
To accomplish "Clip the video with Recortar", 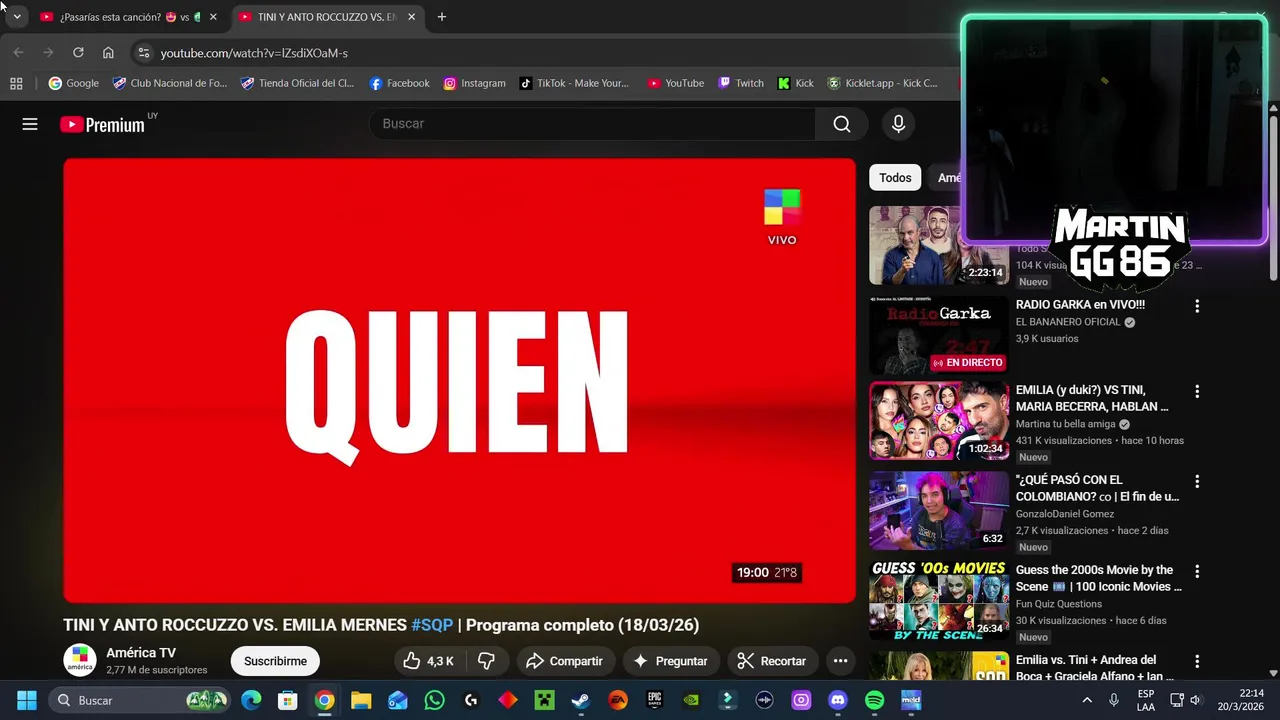I will point(771,661).
